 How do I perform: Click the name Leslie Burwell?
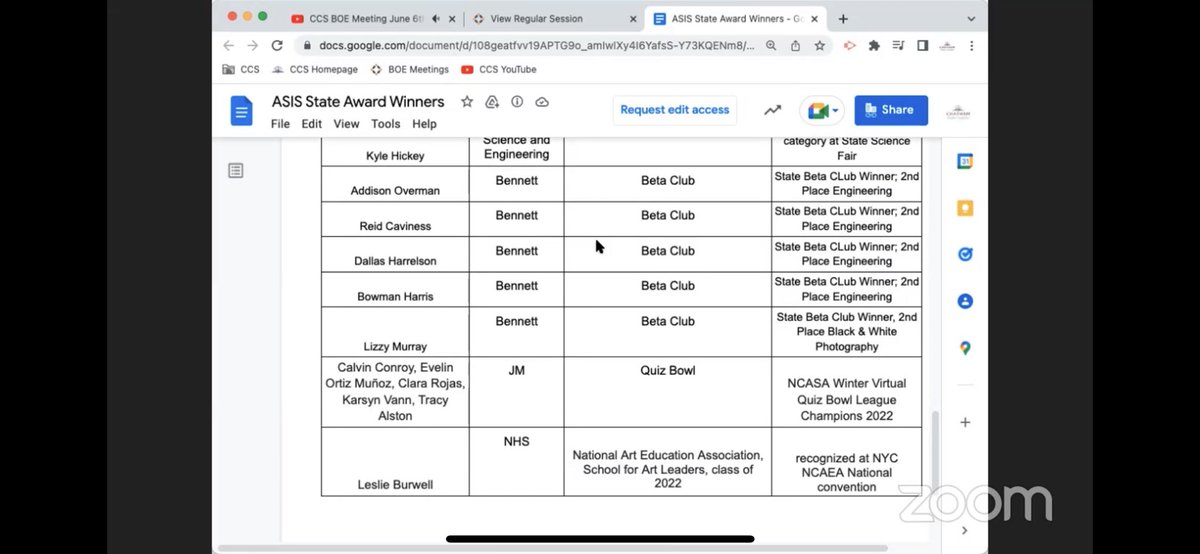395,486
